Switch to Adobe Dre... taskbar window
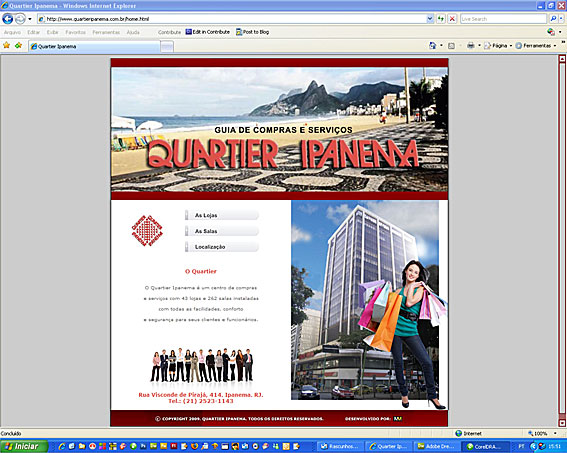The width and height of the screenshot is (567, 453). 436,446
